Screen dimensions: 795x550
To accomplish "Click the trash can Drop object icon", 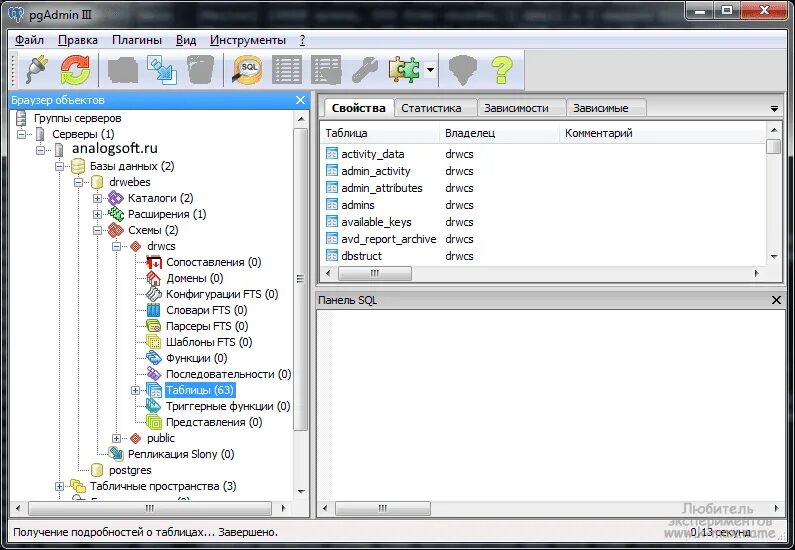I will 200,69.
